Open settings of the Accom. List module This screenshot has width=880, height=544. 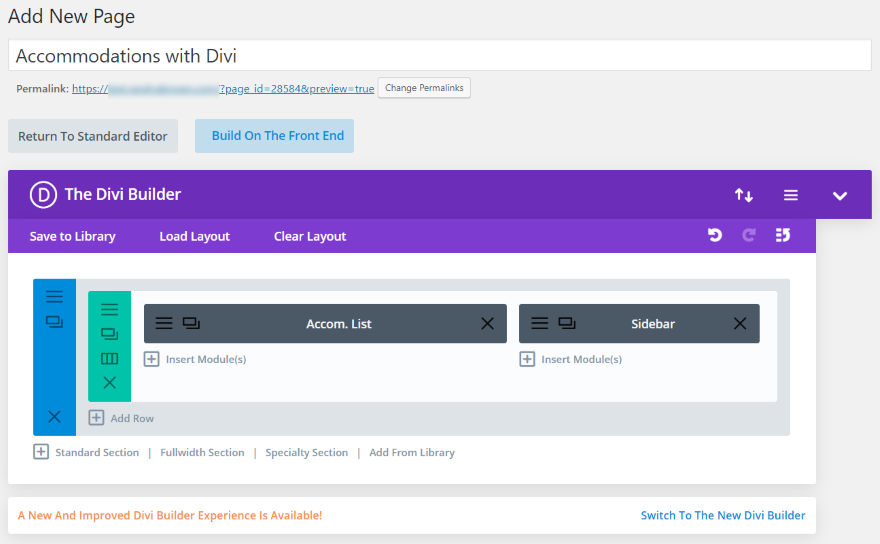coord(164,323)
